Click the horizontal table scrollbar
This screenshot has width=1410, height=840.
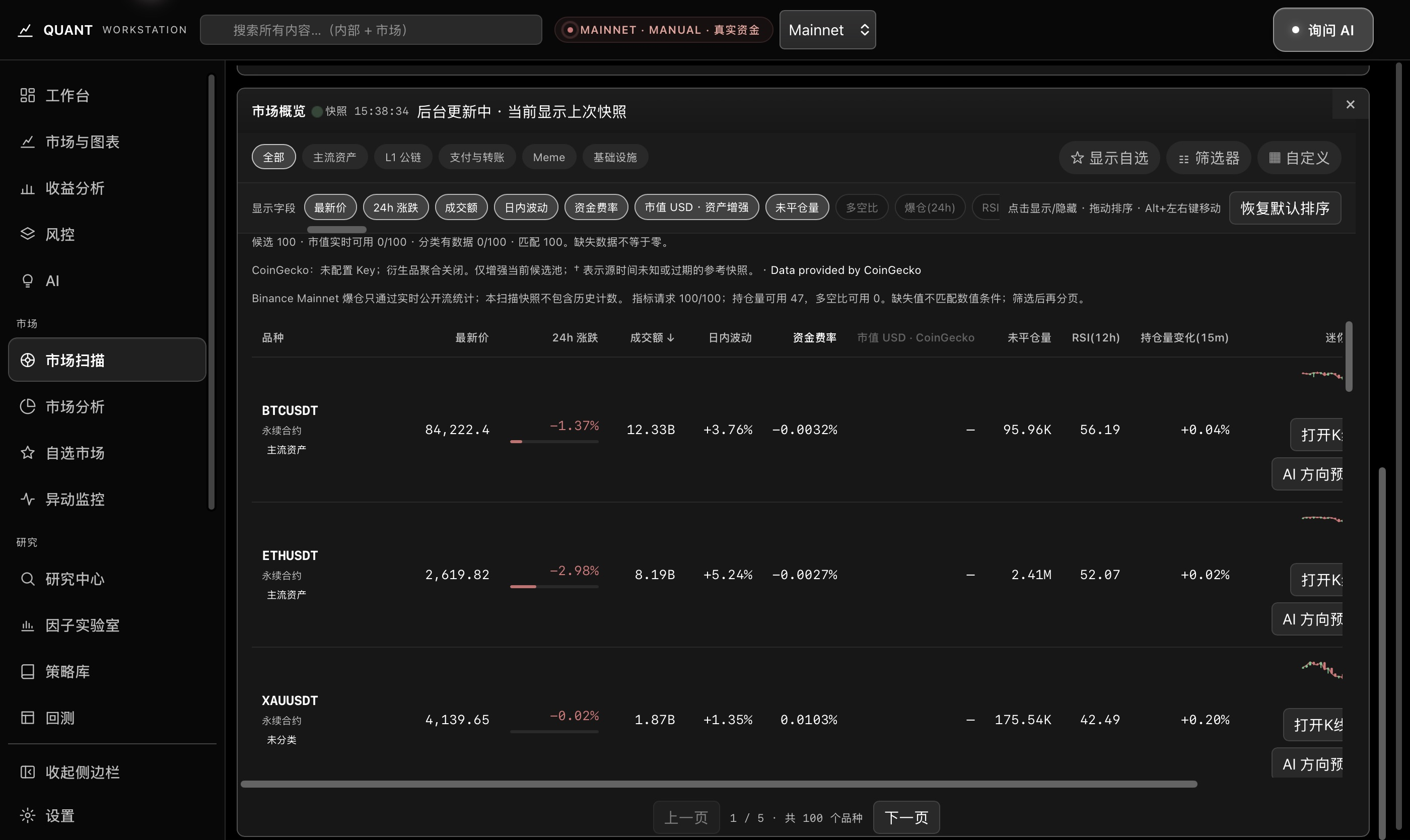click(718, 784)
